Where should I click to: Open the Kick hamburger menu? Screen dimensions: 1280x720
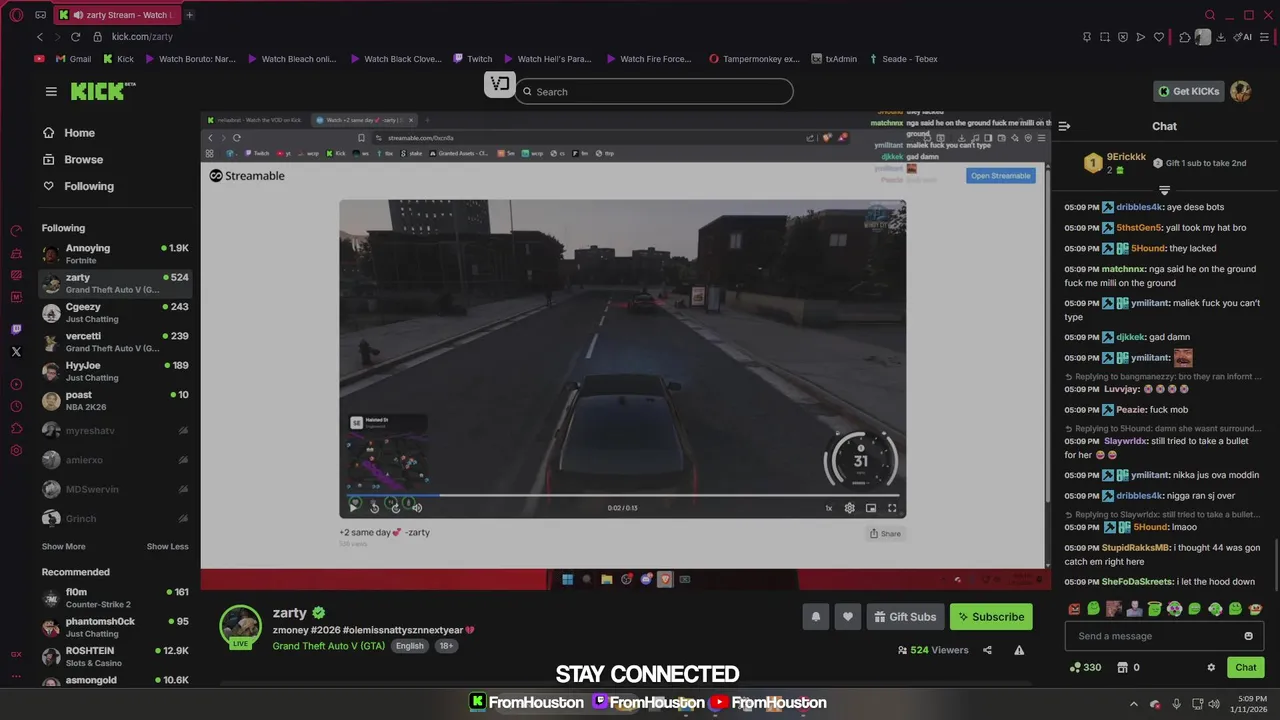[51, 91]
